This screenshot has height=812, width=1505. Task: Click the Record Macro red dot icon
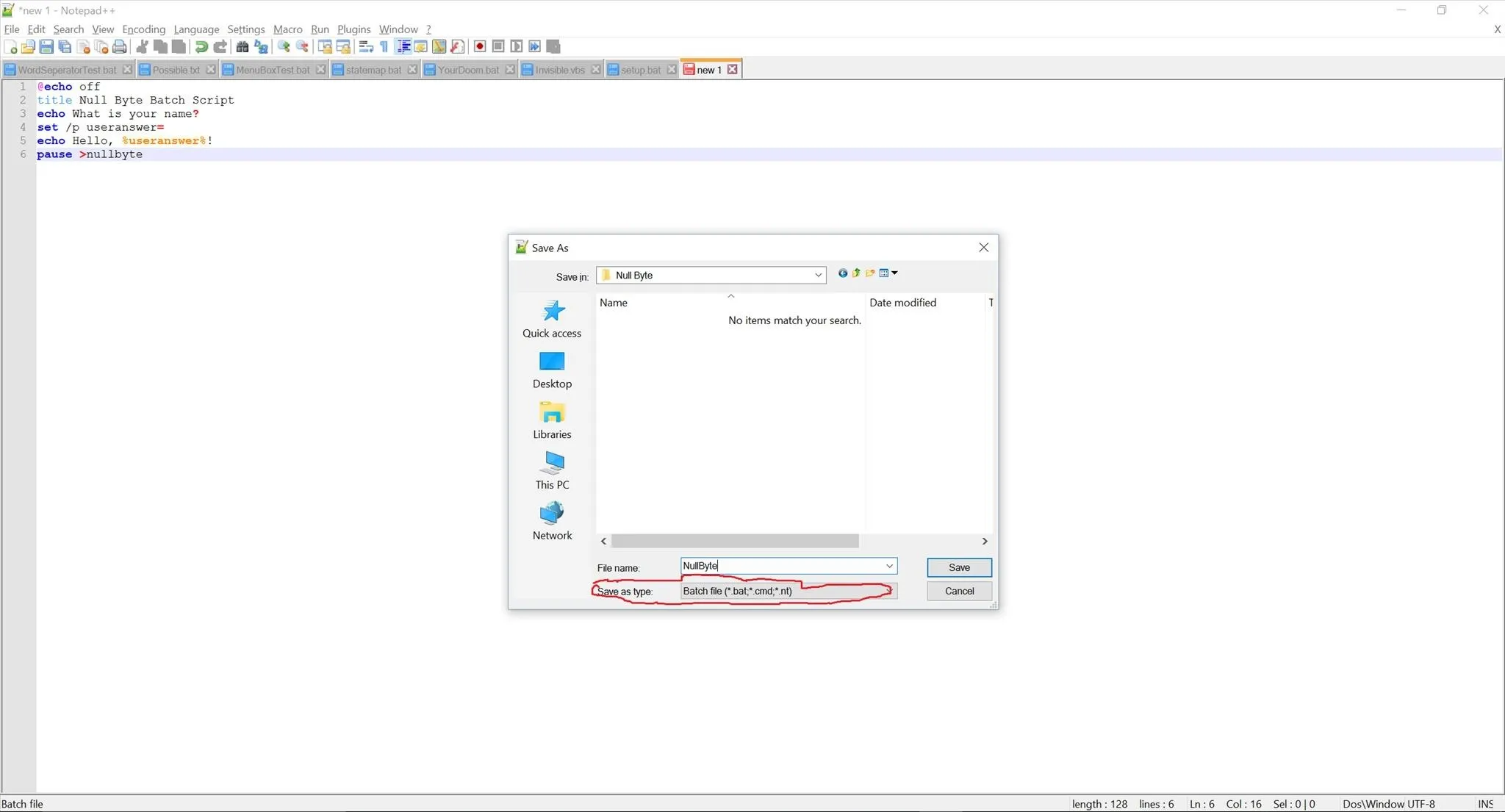pyautogui.click(x=480, y=47)
